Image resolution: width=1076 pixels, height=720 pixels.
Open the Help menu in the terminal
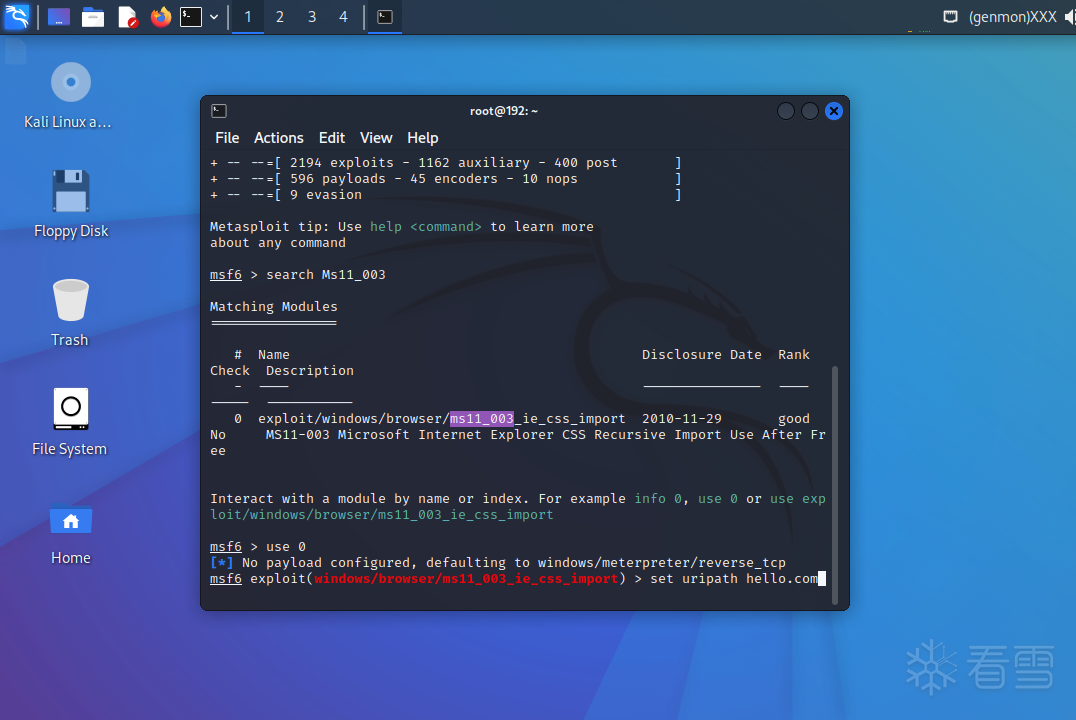coord(423,138)
